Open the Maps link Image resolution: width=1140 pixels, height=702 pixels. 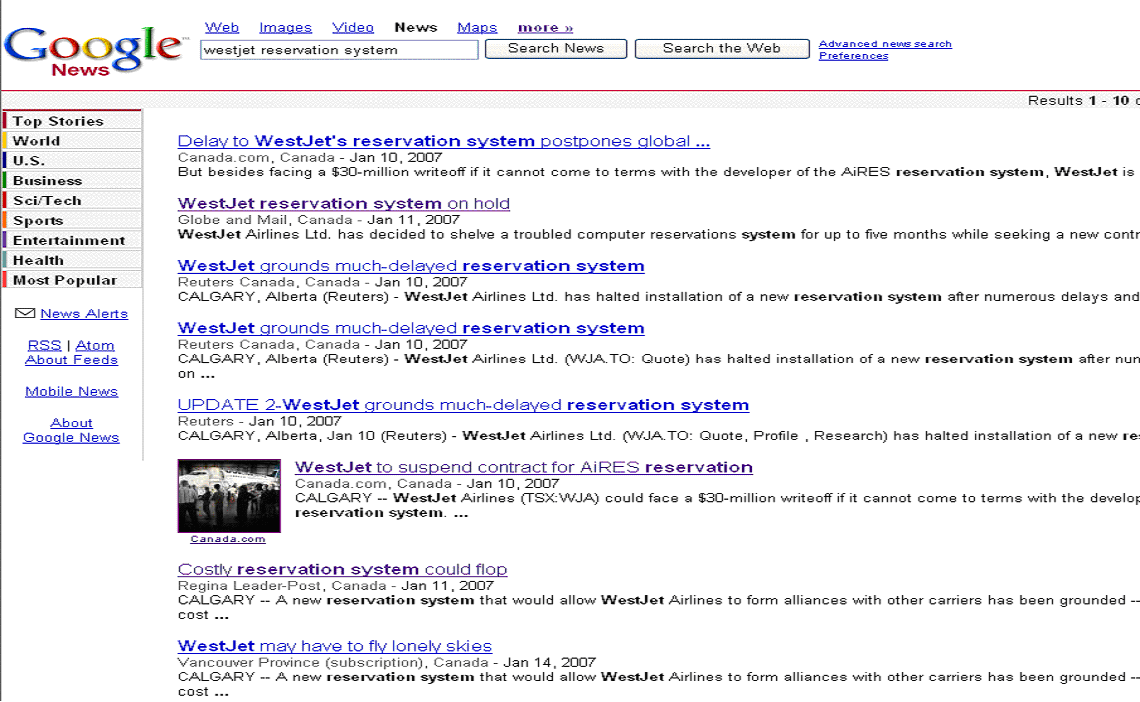[477, 28]
